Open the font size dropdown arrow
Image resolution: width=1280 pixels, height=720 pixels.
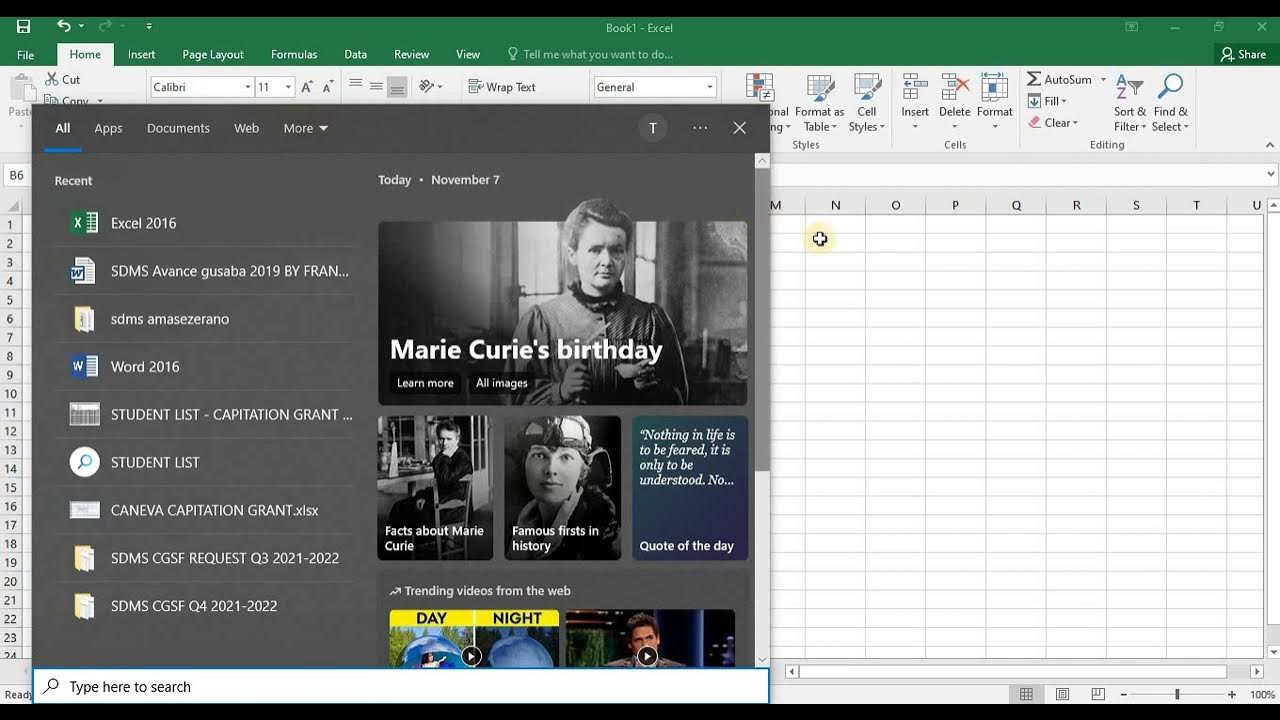click(288, 87)
